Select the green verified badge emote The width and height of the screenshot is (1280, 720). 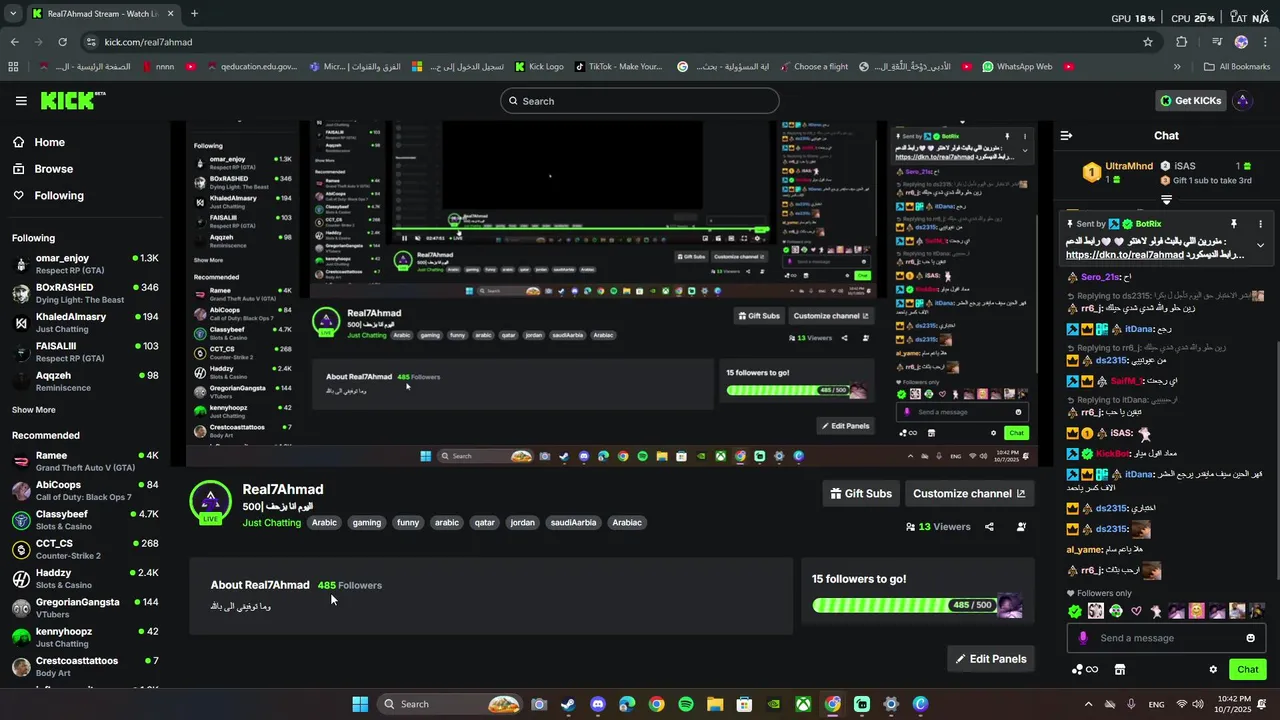(1075, 611)
